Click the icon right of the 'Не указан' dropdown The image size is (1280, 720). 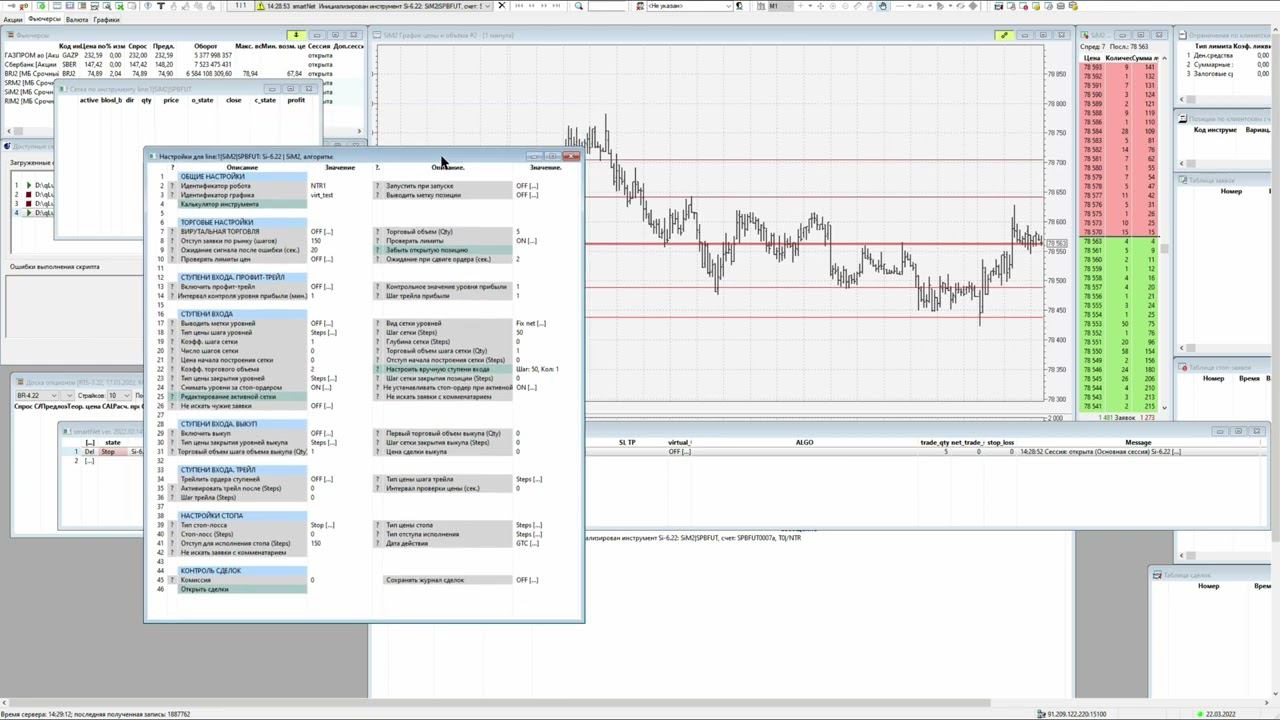point(739,6)
